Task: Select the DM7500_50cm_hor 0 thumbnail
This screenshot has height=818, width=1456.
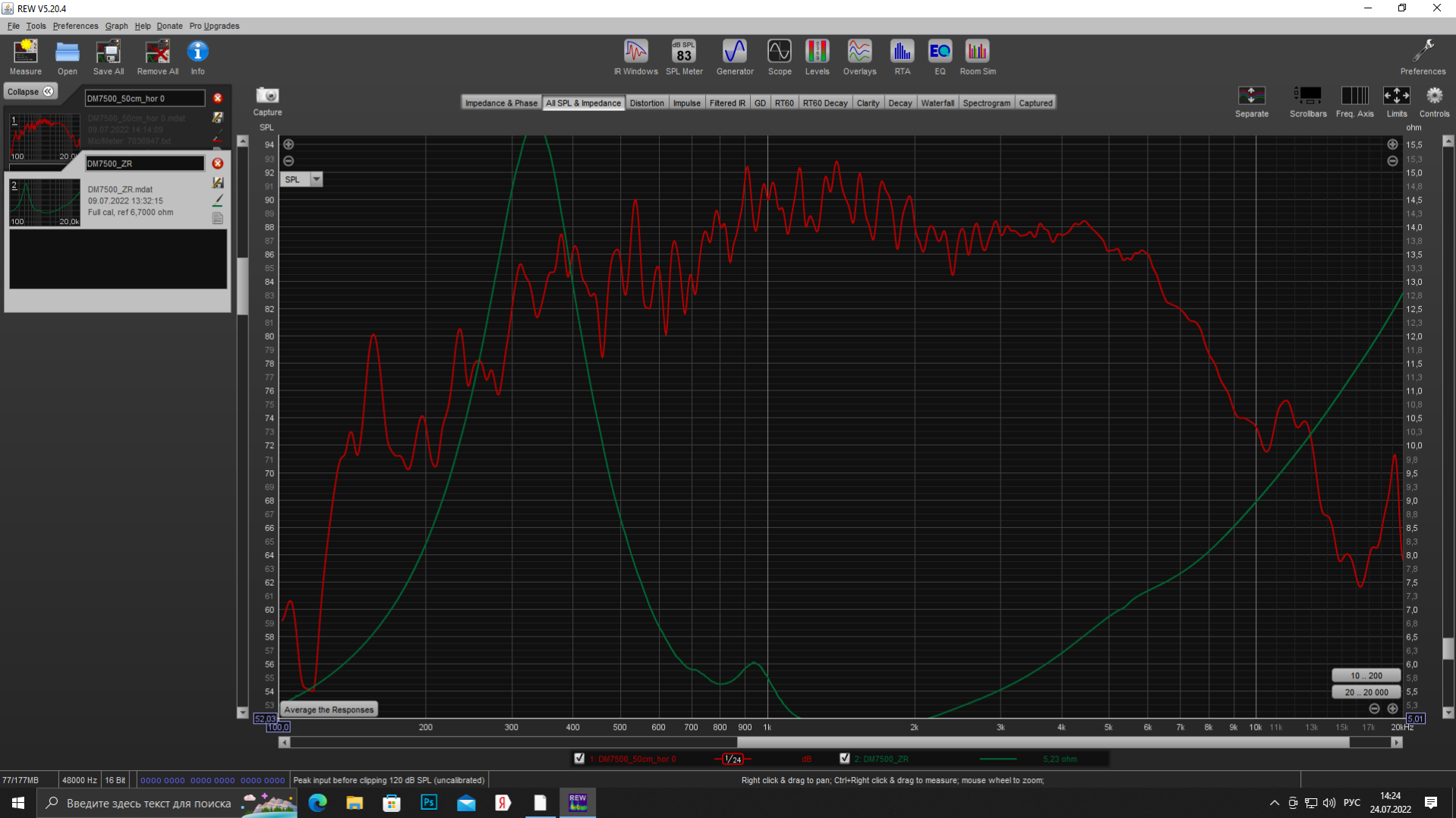Action: [x=44, y=137]
